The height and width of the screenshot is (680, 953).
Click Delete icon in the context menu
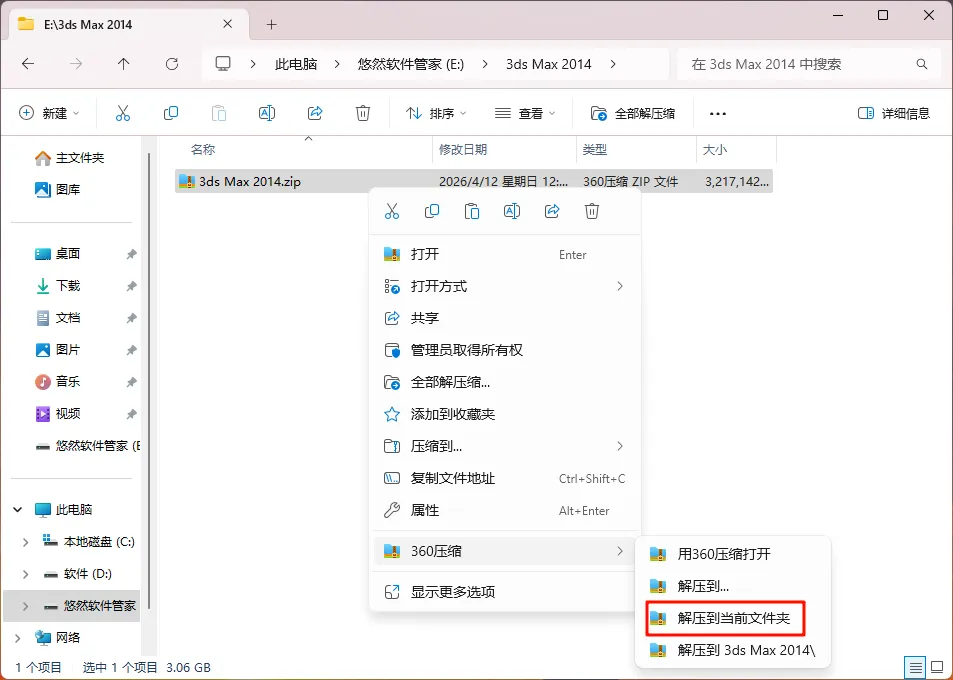[x=592, y=211]
